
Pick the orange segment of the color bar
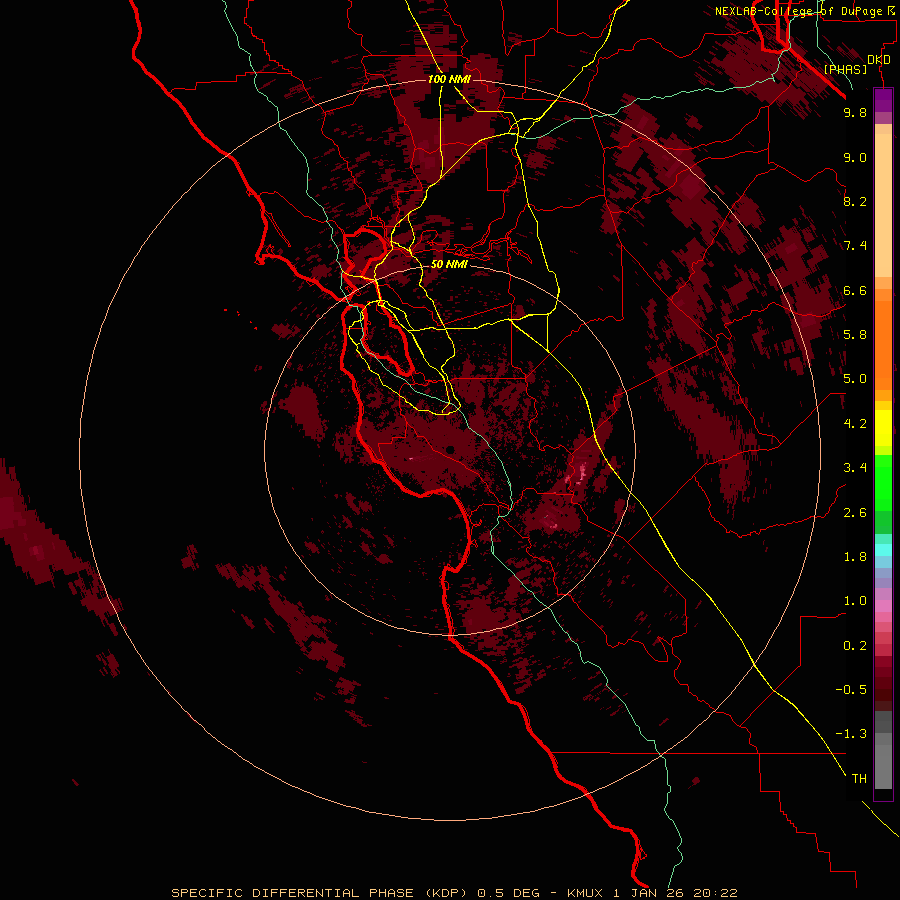(x=883, y=346)
